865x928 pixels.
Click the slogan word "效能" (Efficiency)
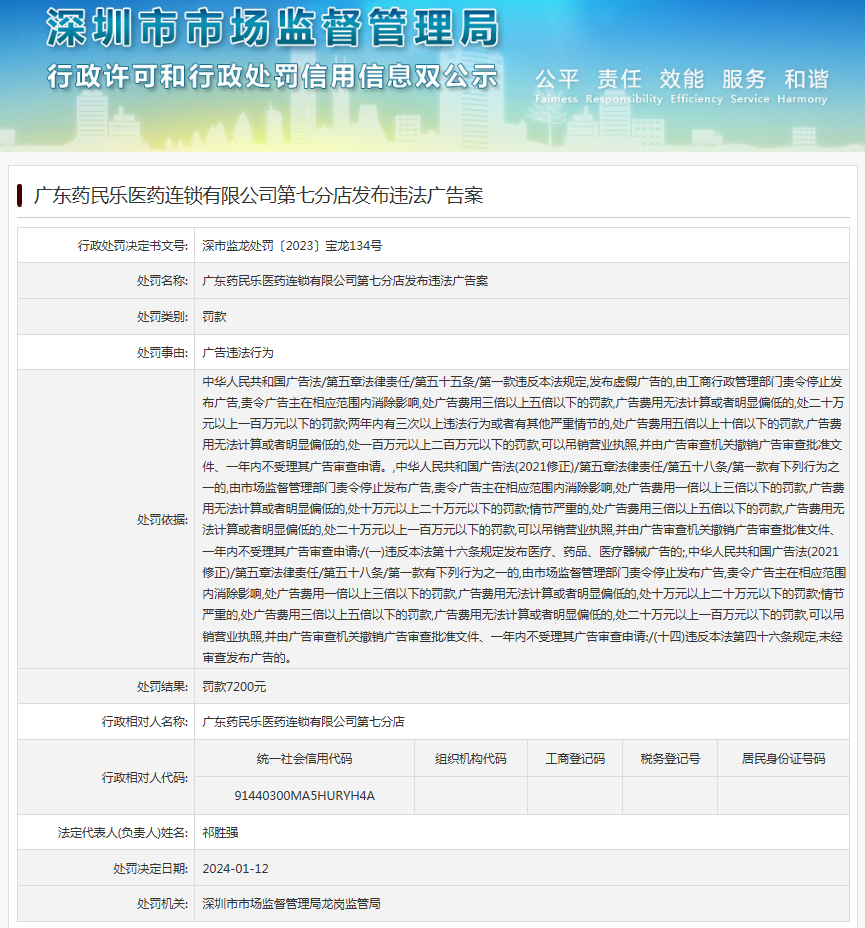pos(682,79)
